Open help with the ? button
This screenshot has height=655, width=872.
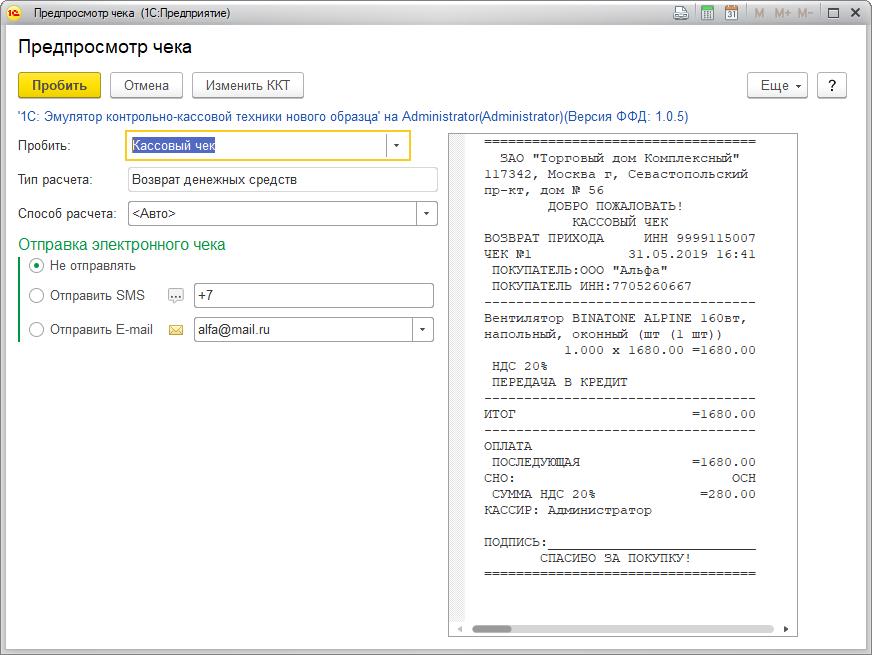pyautogui.click(x=832, y=86)
